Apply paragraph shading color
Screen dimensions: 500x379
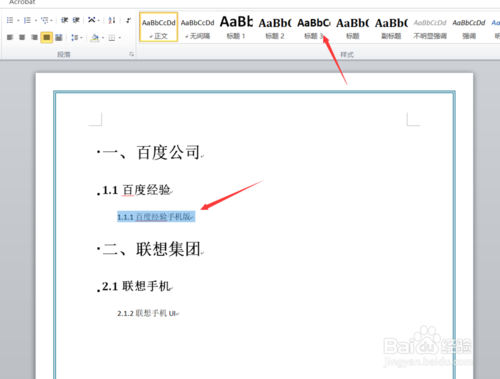coord(95,37)
